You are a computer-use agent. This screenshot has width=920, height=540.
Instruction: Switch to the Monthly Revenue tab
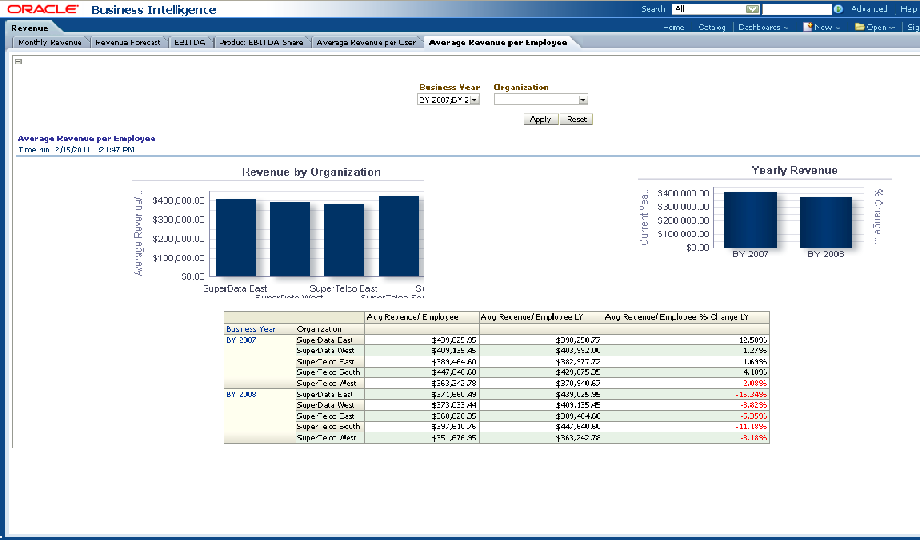[x=50, y=42]
